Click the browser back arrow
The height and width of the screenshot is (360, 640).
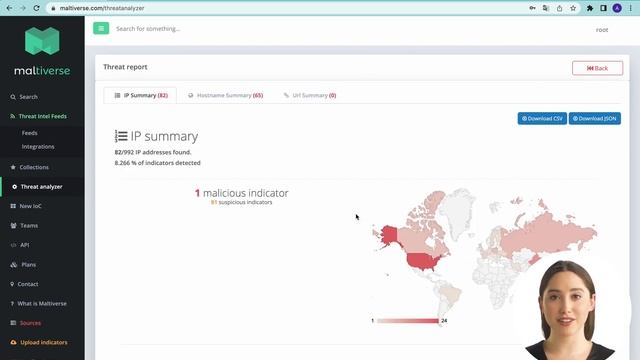(9, 8)
